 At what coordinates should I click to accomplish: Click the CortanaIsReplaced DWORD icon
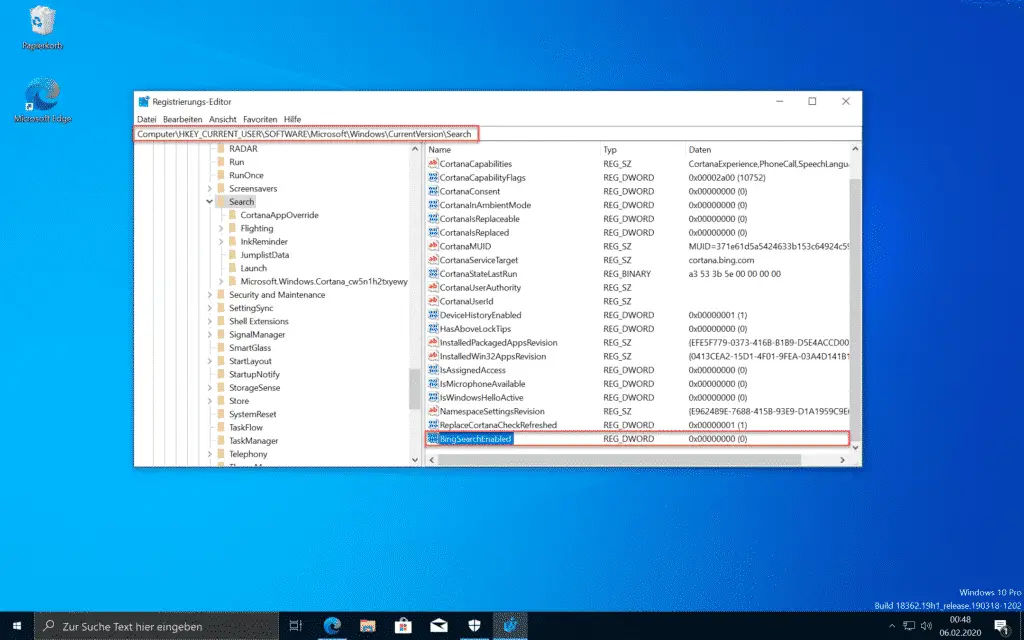433,232
